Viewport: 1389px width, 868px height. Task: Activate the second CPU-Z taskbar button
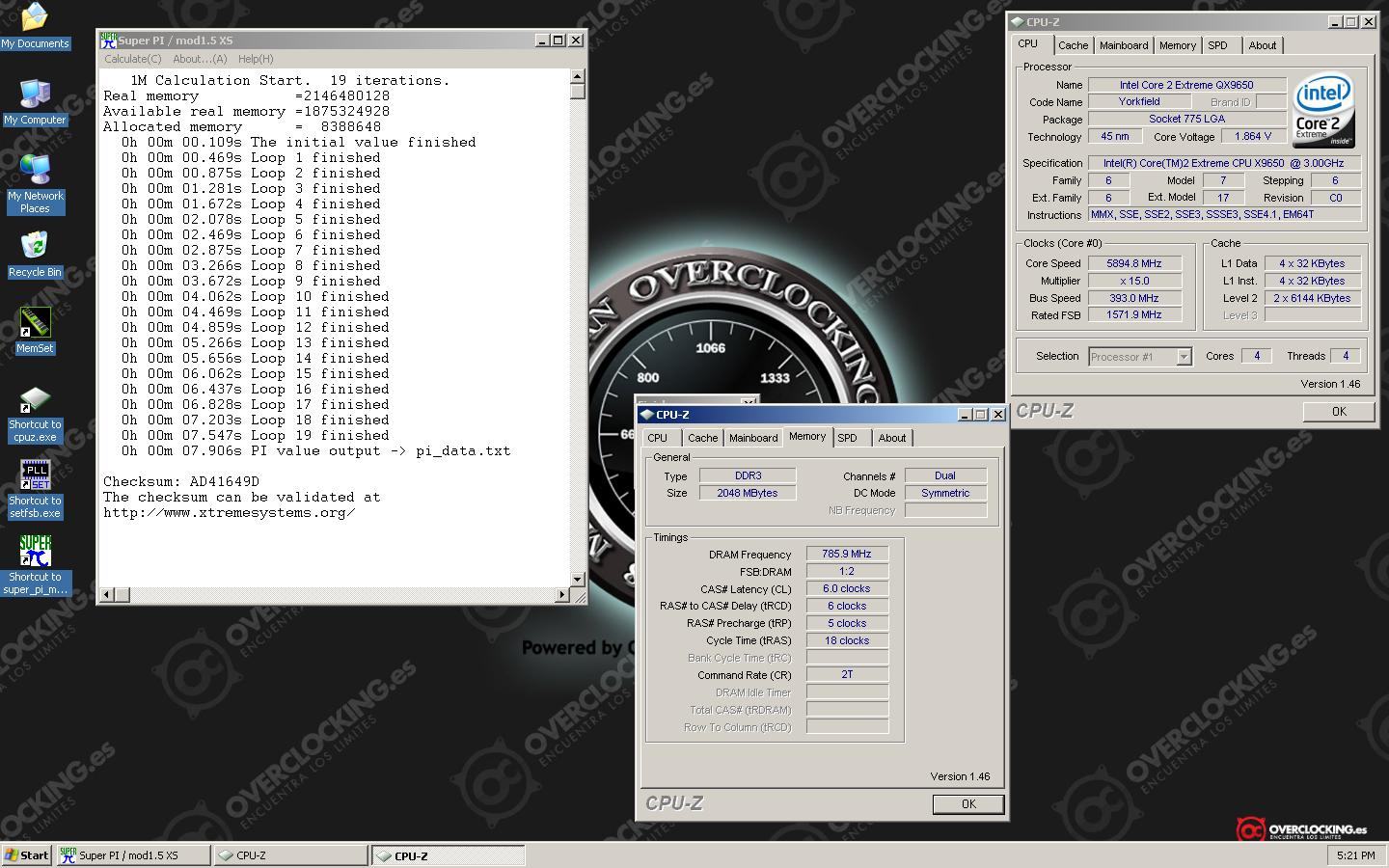449,855
